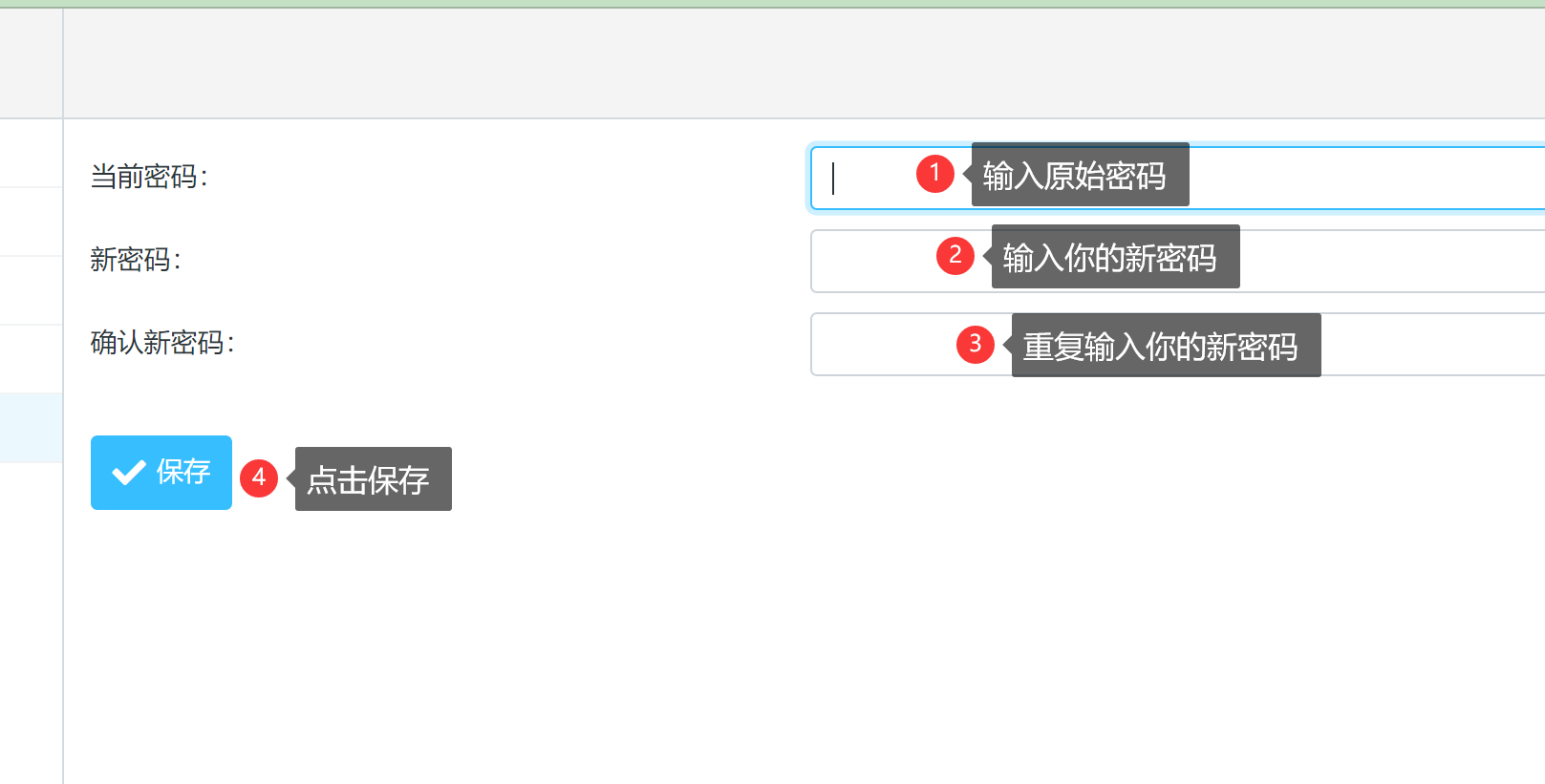Click the green strip at the window top

pyautogui.click(x=772, y=3)
